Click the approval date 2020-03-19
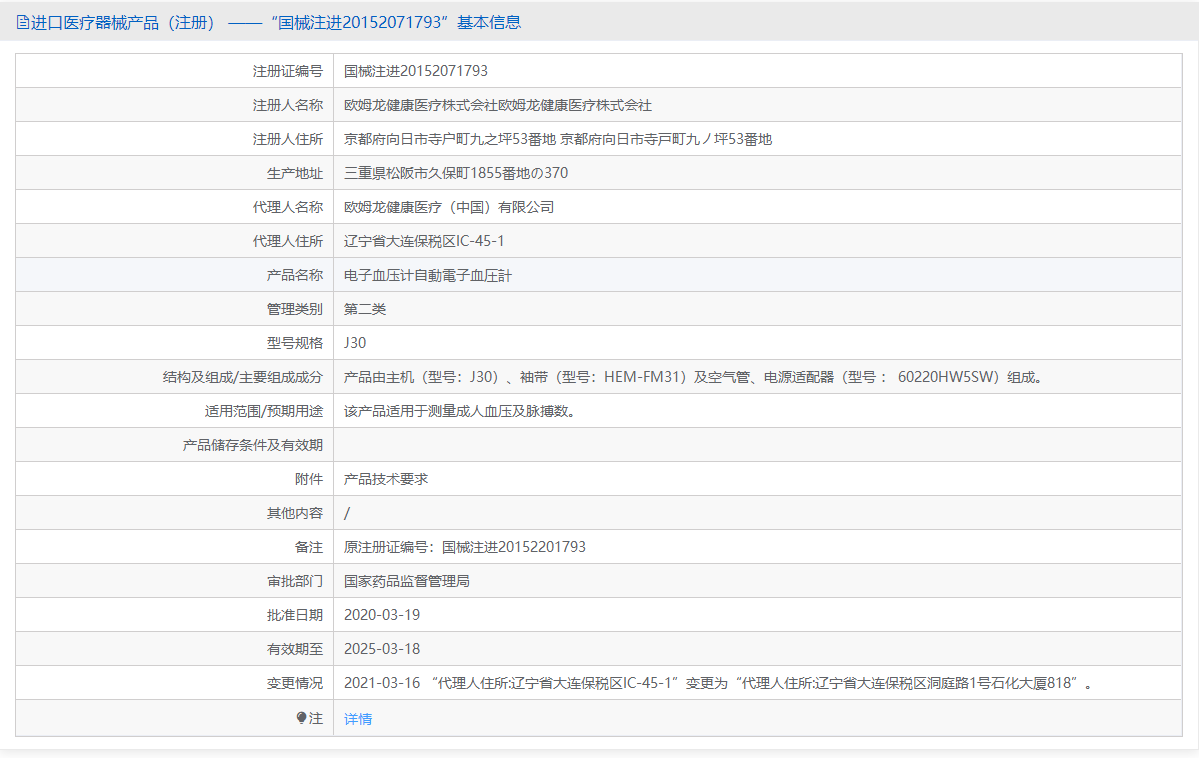The width and height of the screenshot is (1199, 758). (x=382, y=615)
